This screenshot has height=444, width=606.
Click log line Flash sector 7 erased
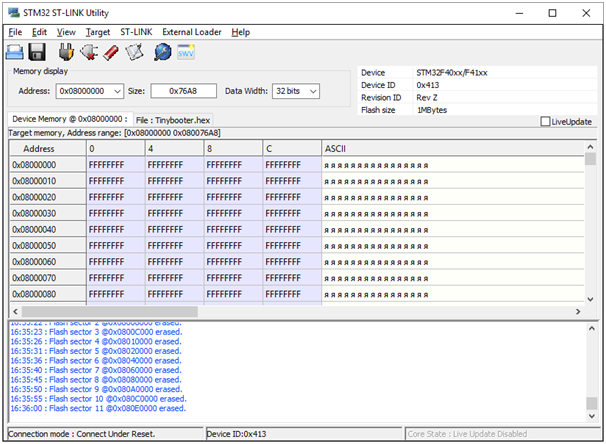[96, 370]
